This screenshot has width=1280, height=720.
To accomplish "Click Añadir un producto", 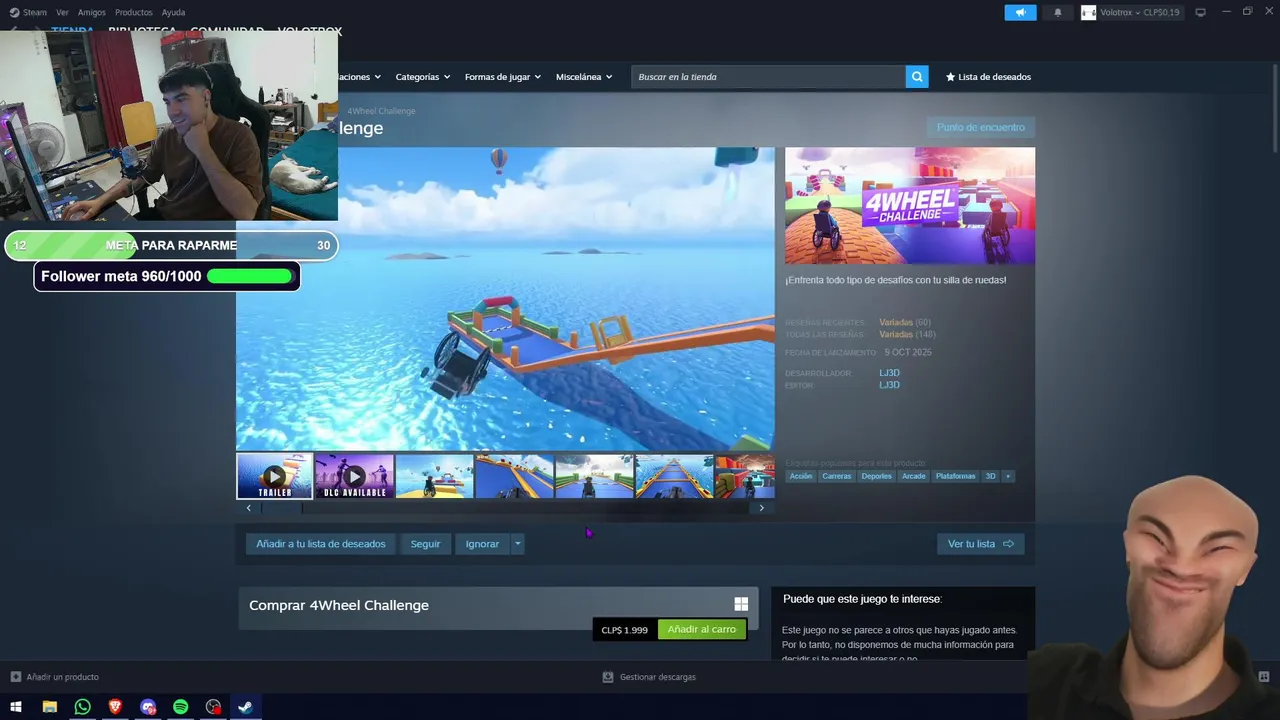I will (x=54, y=677).
